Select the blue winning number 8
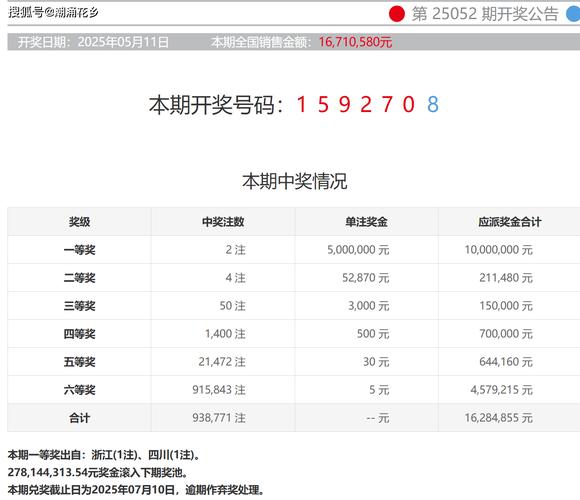This screenshot has width=580, height=500. [x=433, y=105]
